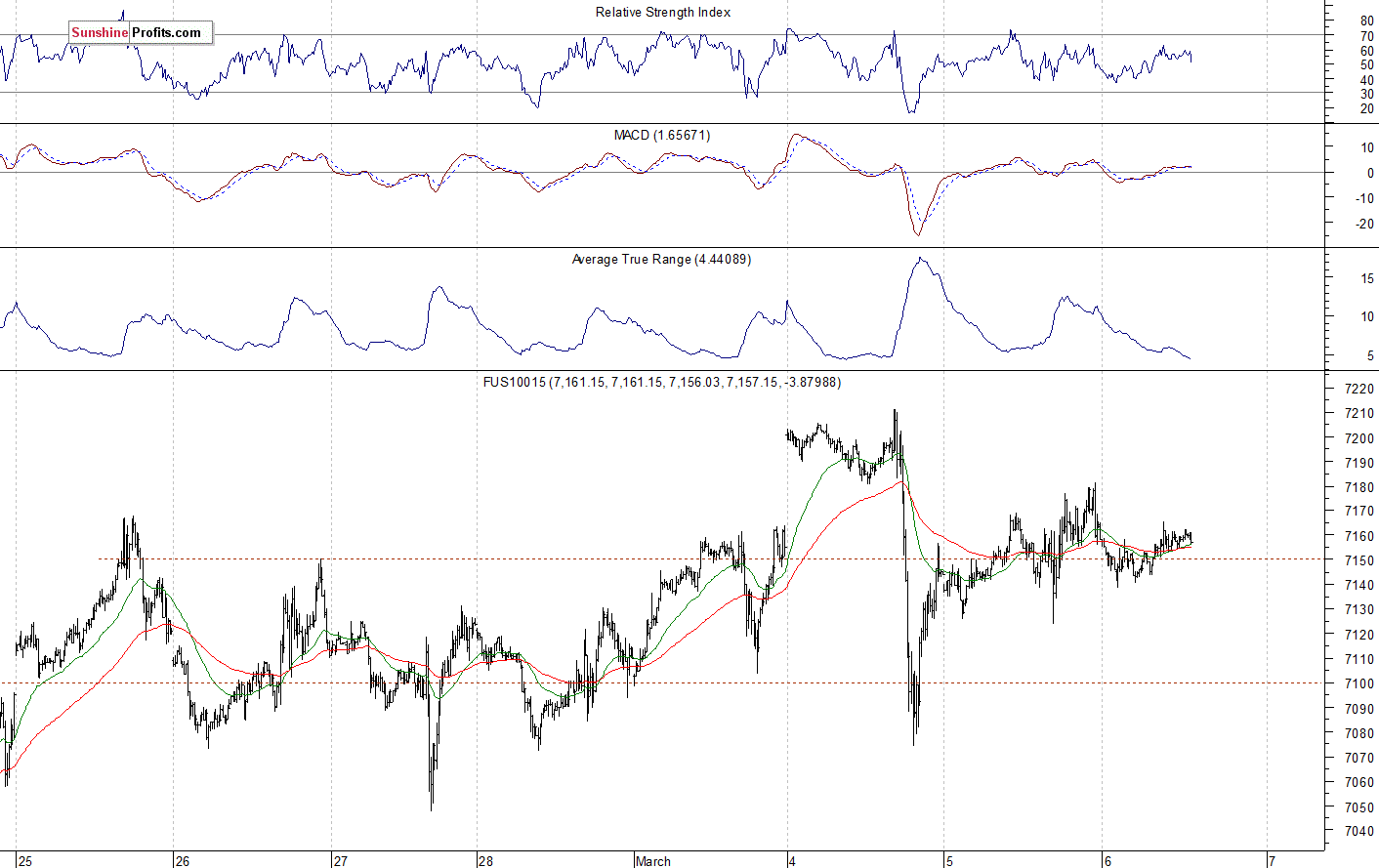
Task: Select the Average True Range (4.44089) label
Action: (x=661, y=259)
